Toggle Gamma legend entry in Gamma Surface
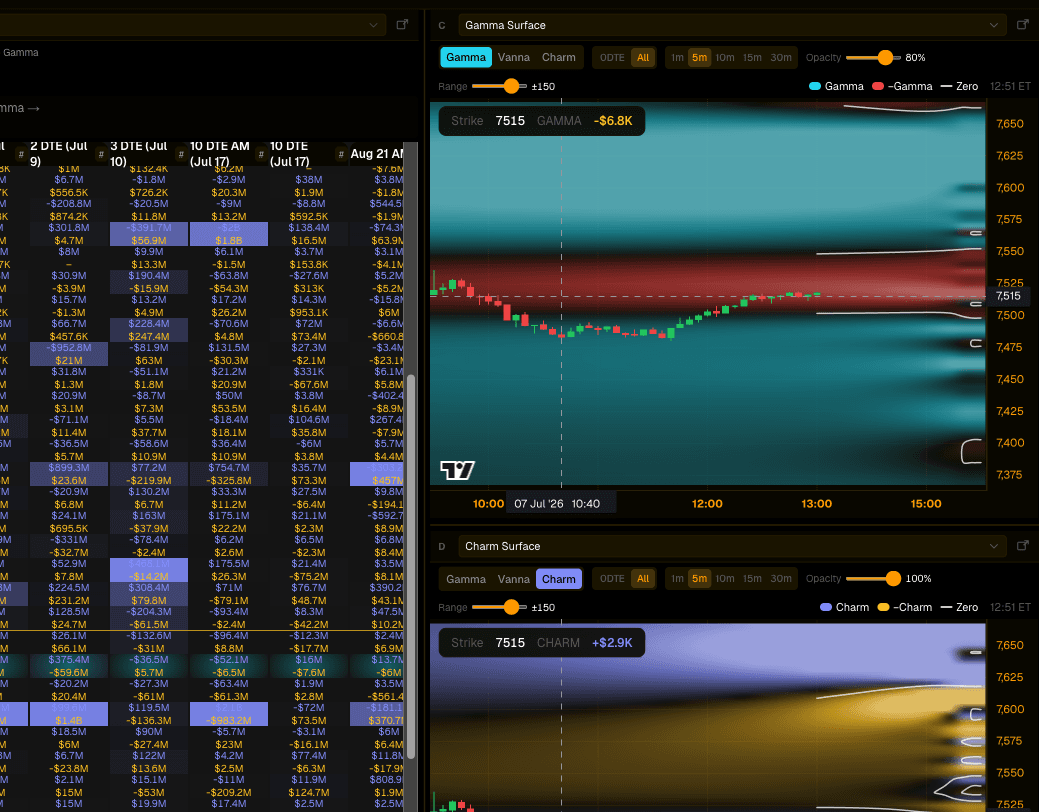 point(836,86)
